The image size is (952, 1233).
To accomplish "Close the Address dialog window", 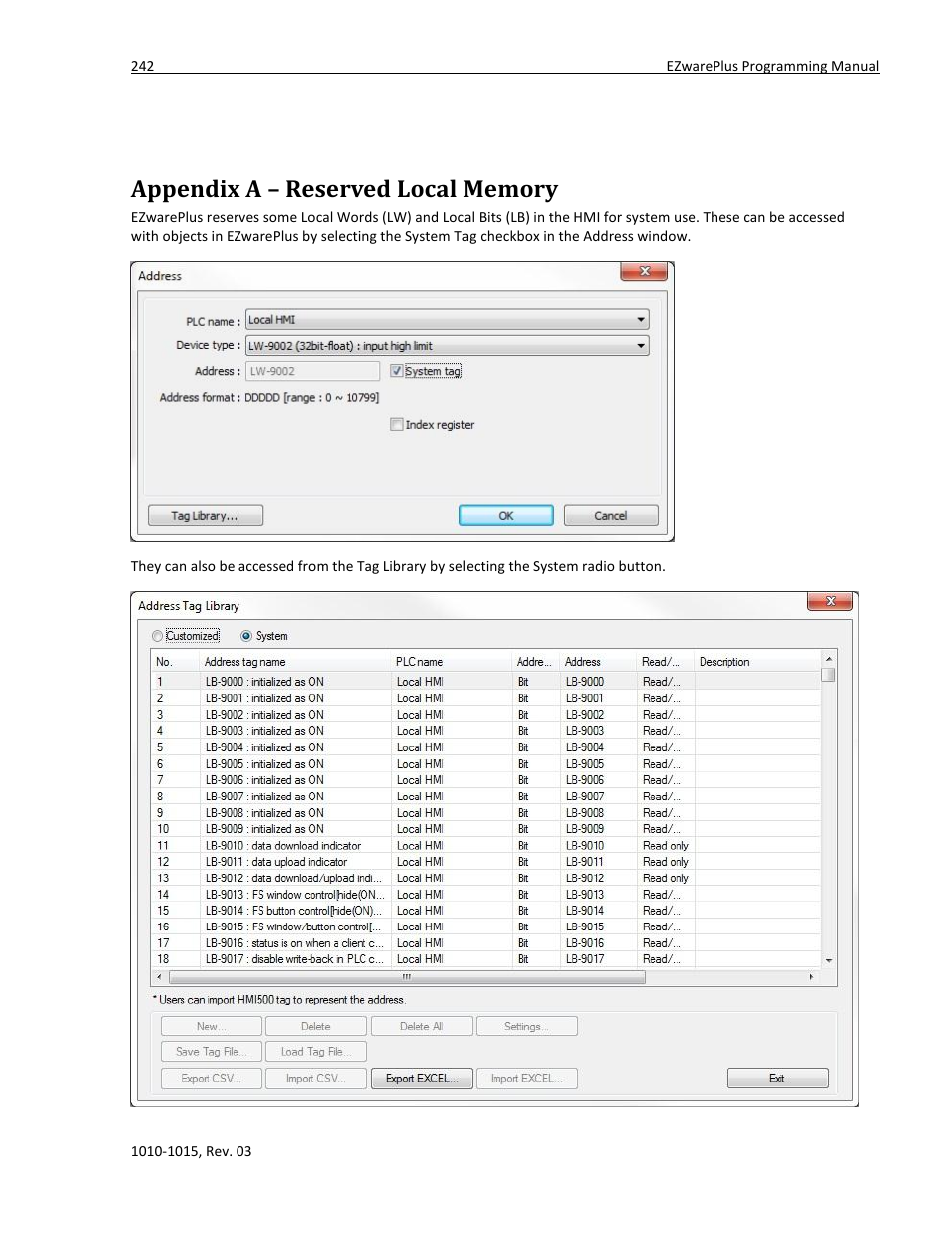I will click(x=644, y=272).
